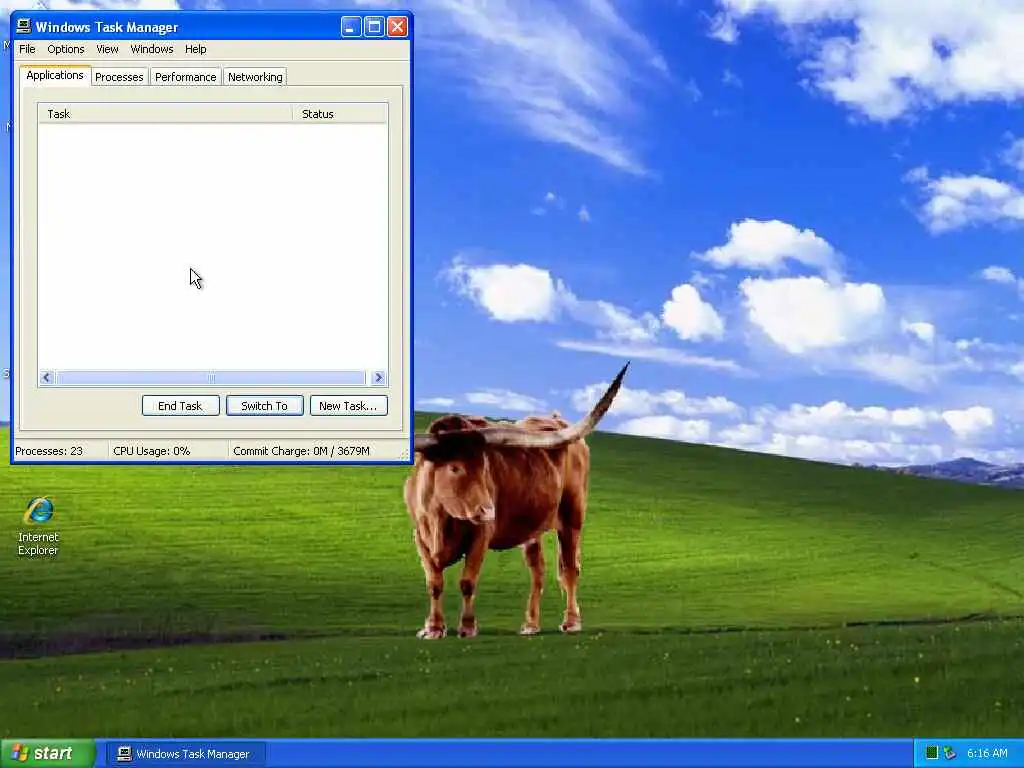
Task: Select the Applications tab
Action: (55, 75)
